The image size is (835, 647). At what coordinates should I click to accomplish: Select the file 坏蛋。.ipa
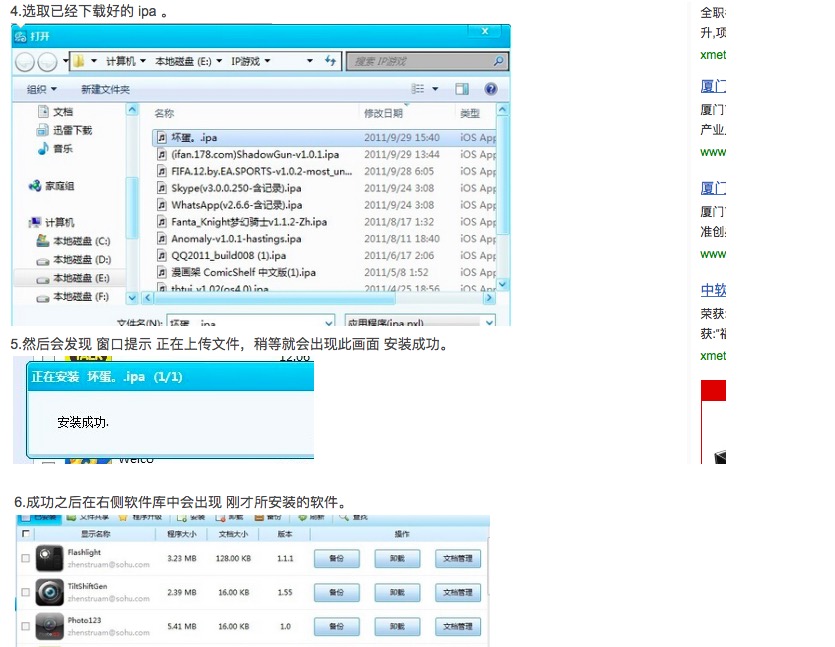click(324, 137)
